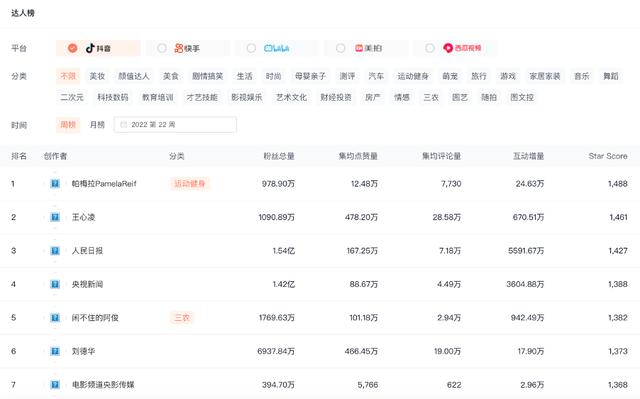The image size is (640, 399).
Task: Filter by the 测评 category
Action: tap(347, 76)
